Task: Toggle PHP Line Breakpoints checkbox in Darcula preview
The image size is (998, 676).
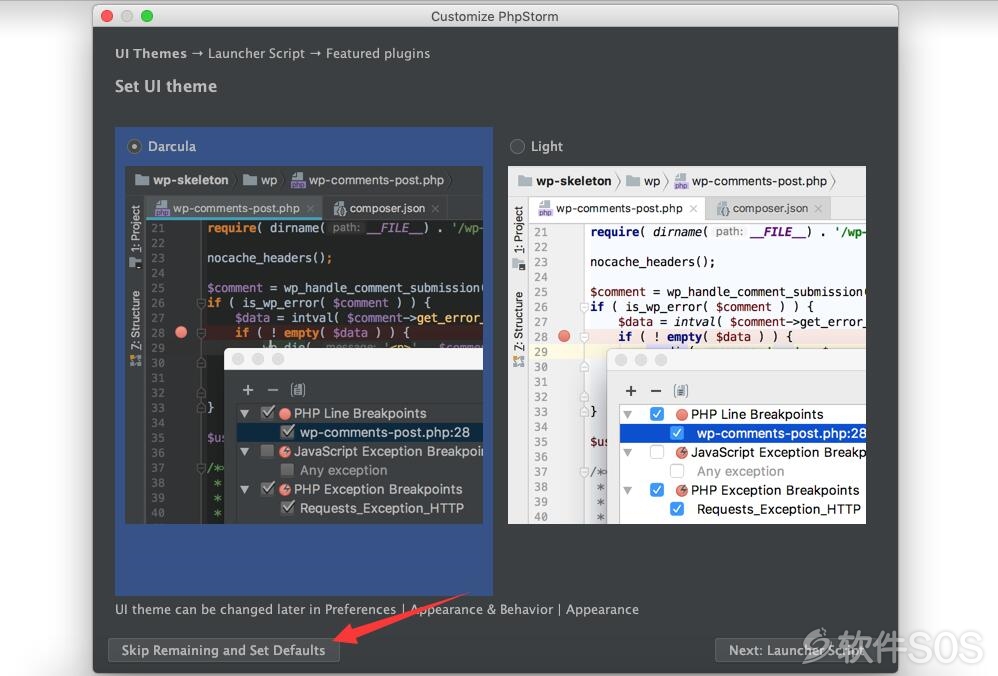Action: [x=268, y=412]
